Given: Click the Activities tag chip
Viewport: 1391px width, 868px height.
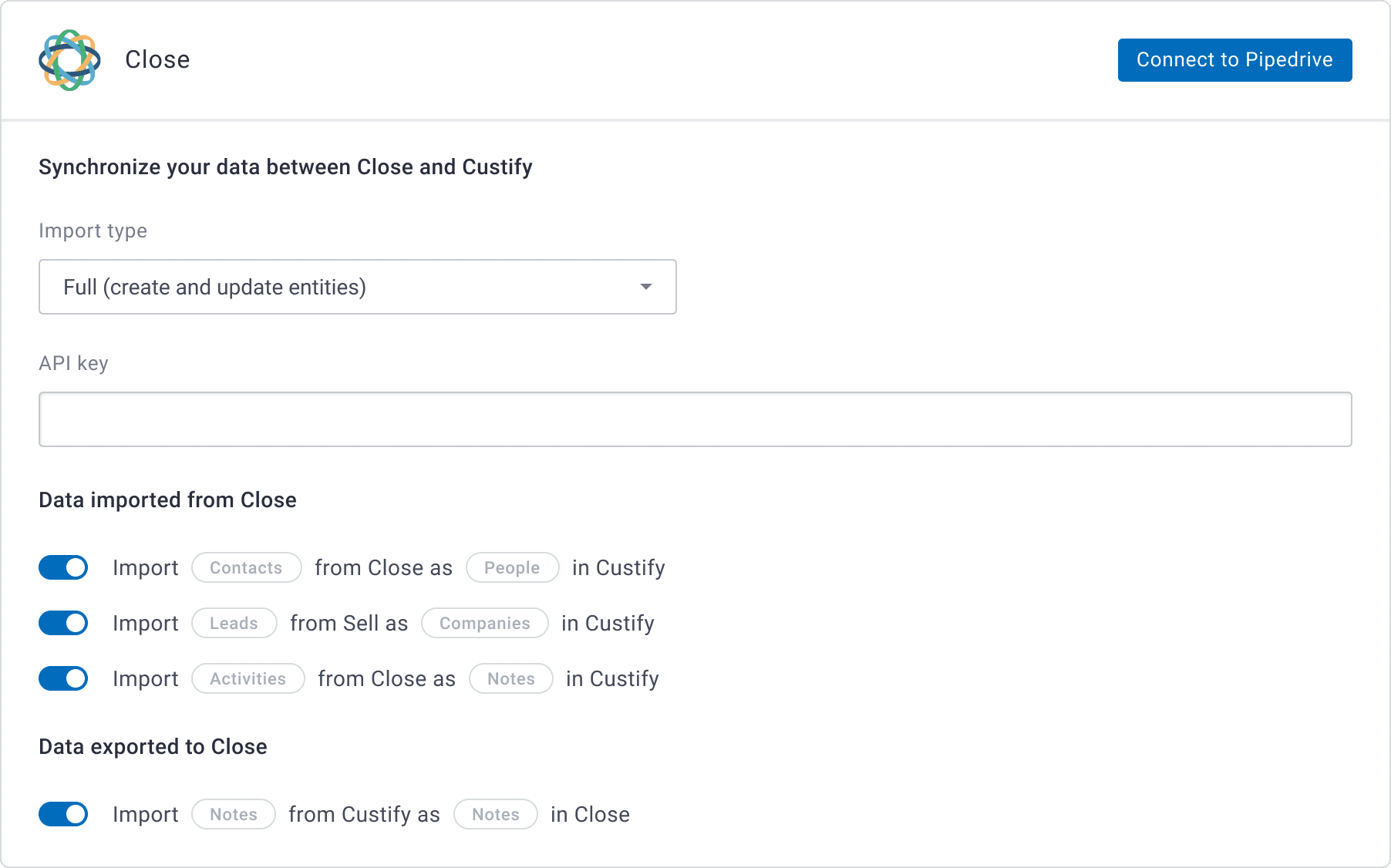Looking at the screenshot, I should 248,678.
